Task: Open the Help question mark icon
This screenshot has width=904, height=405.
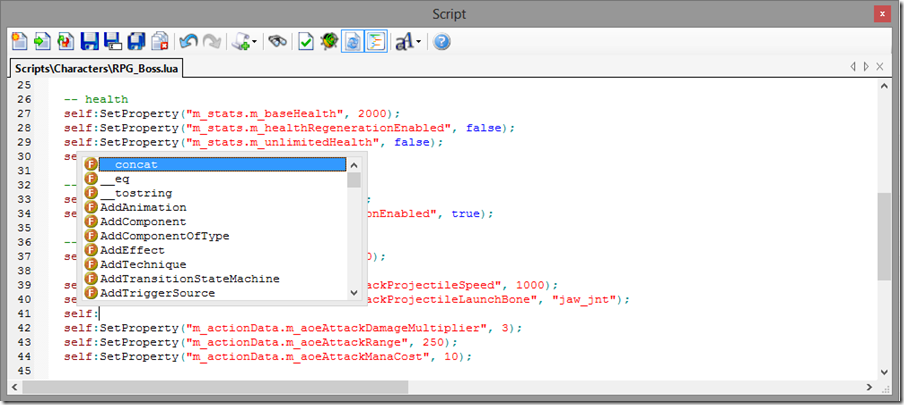Action: point(441,41)
